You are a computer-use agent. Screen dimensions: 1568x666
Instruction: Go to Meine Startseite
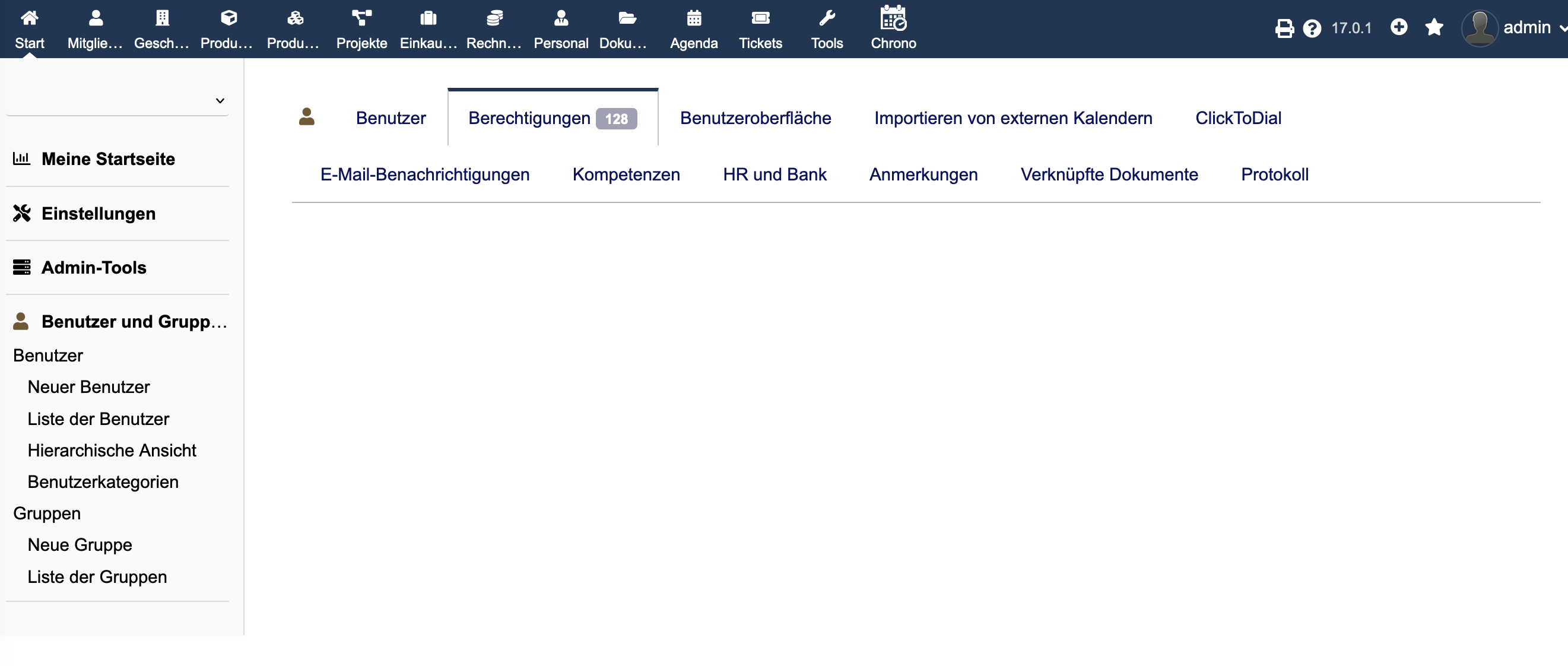coord(109,159)
